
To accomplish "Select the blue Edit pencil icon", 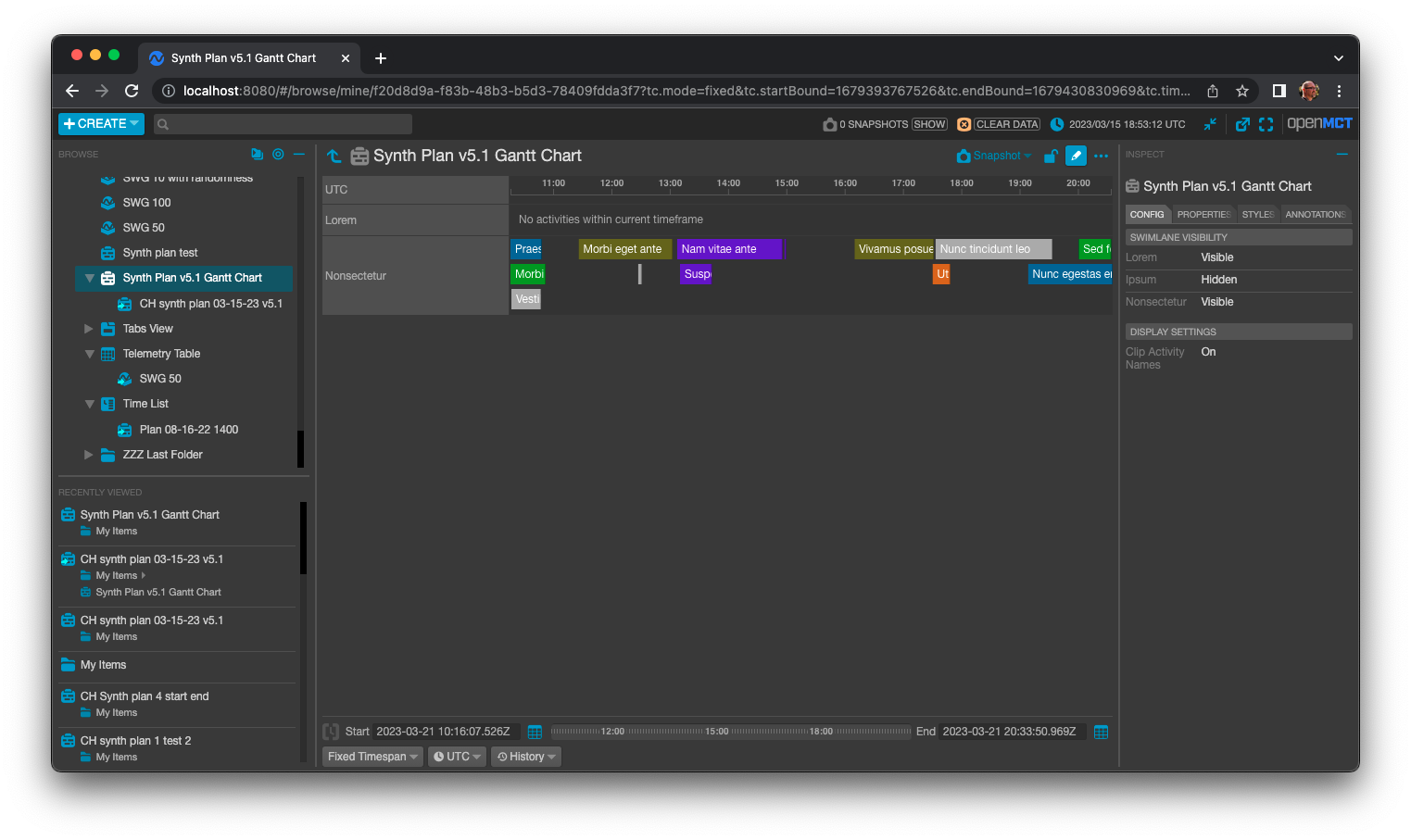I will point(1076,156).
